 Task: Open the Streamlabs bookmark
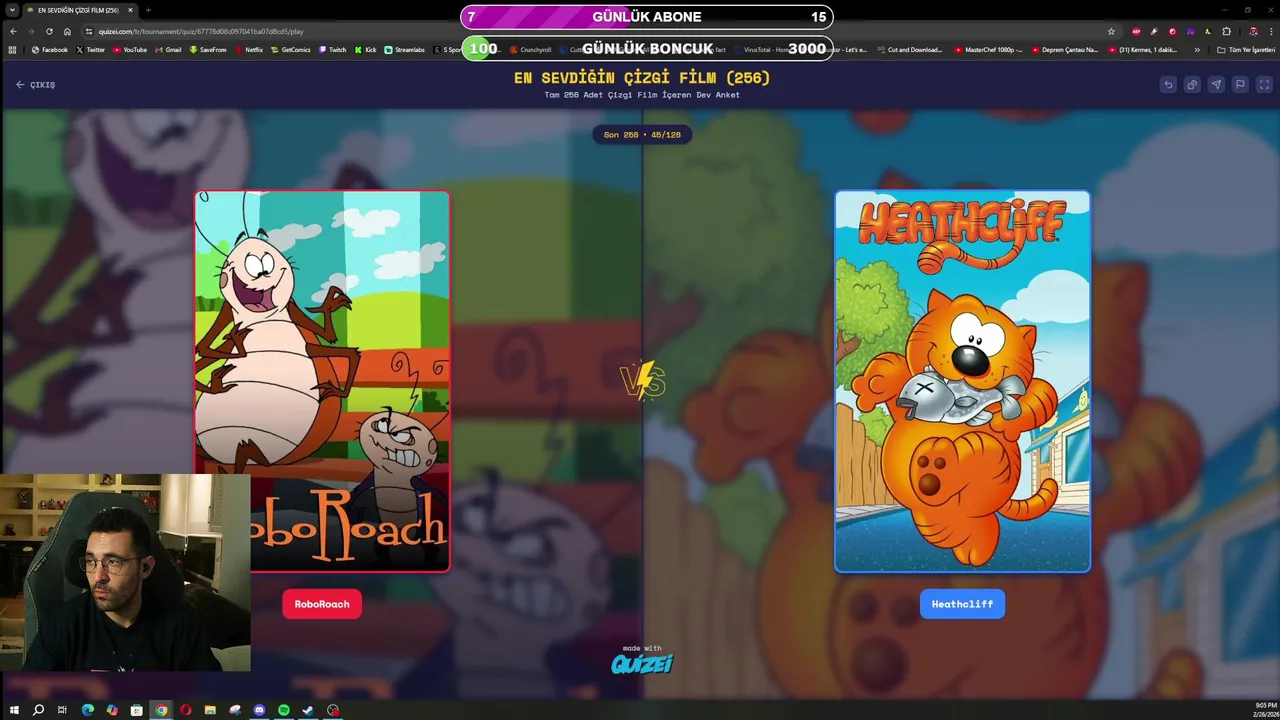[x=405, y=49]
